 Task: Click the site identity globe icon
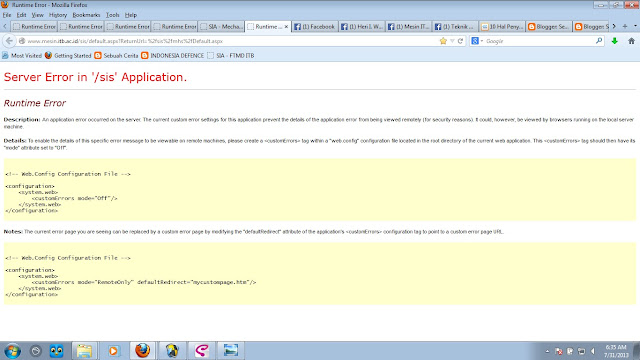22,41
